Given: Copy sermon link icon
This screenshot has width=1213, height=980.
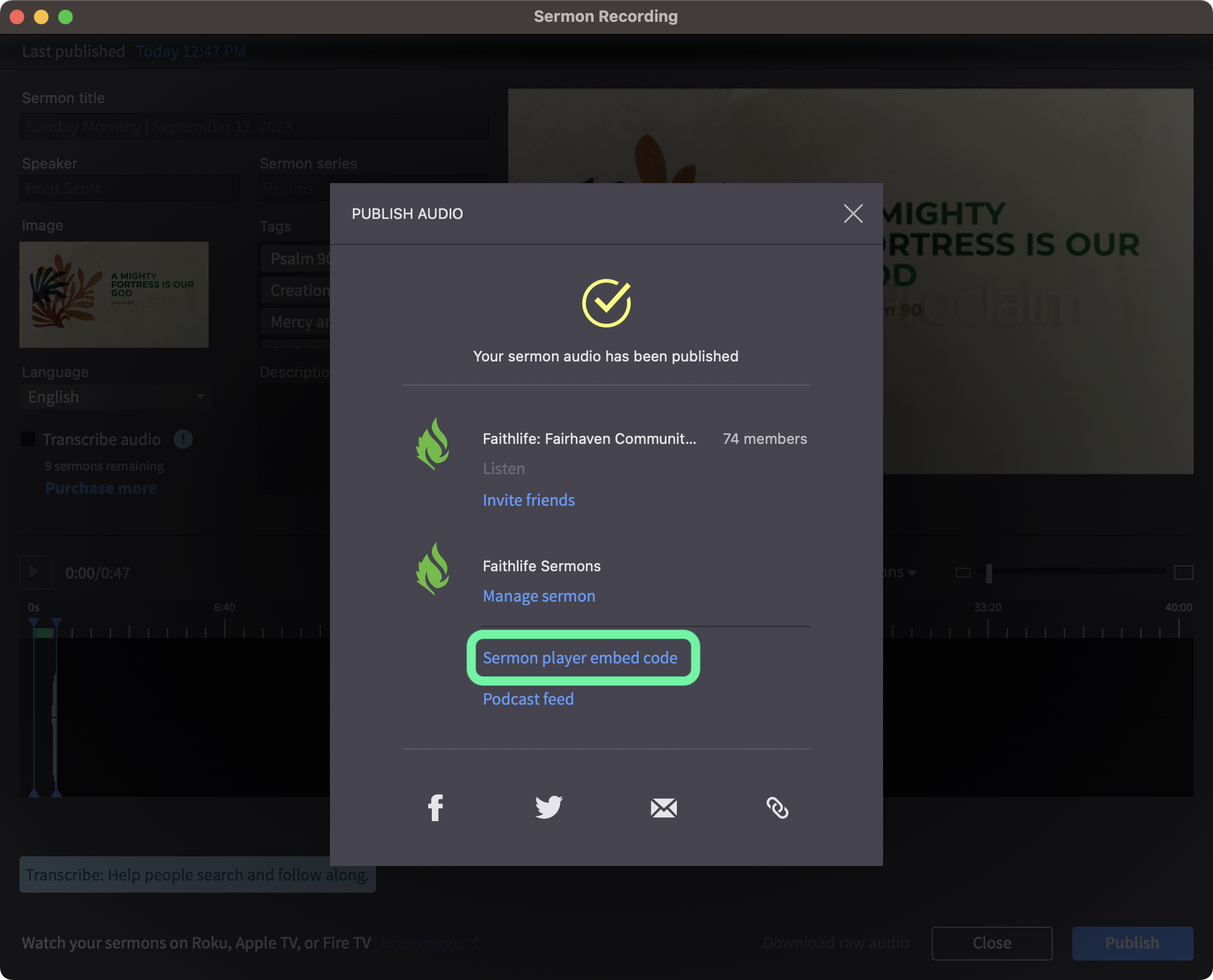Looking at the screenshot, I should point(778,808).
